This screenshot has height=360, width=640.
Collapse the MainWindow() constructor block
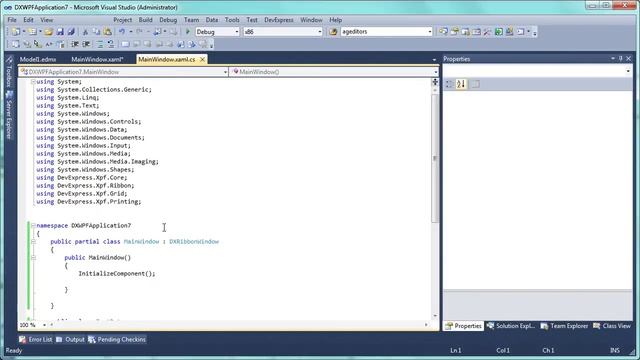[x=33, y=258]
